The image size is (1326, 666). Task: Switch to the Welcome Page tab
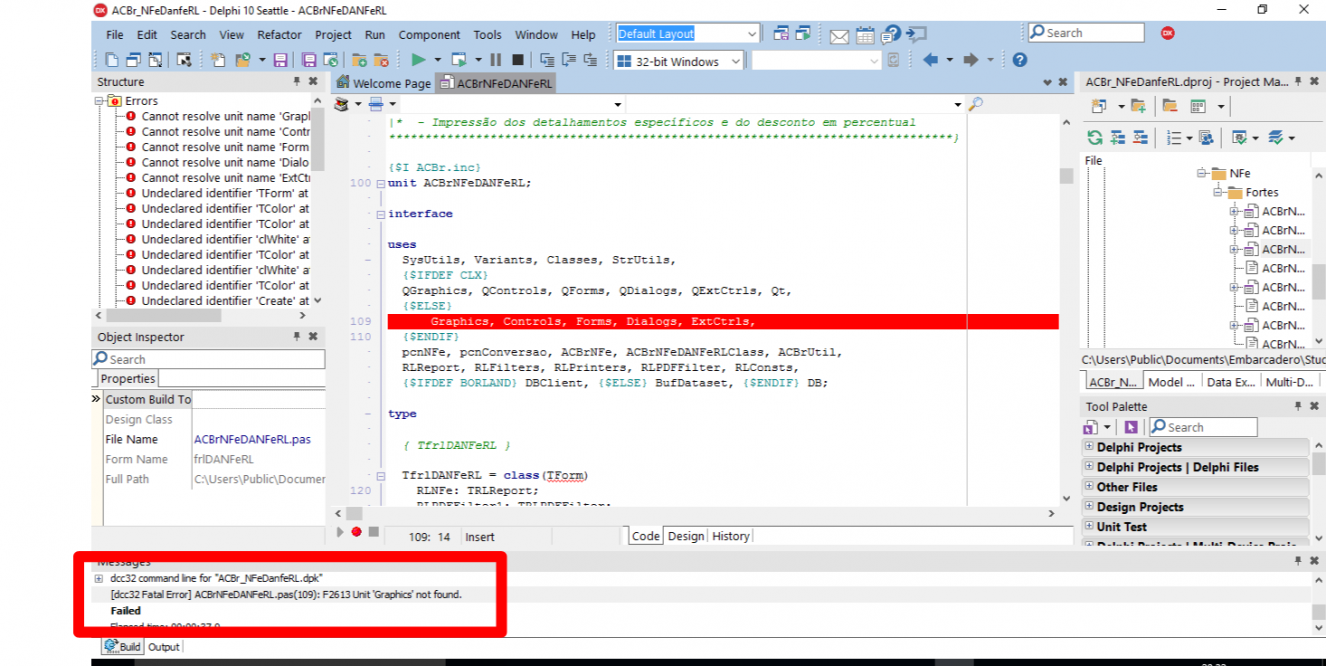coord(383,83)
